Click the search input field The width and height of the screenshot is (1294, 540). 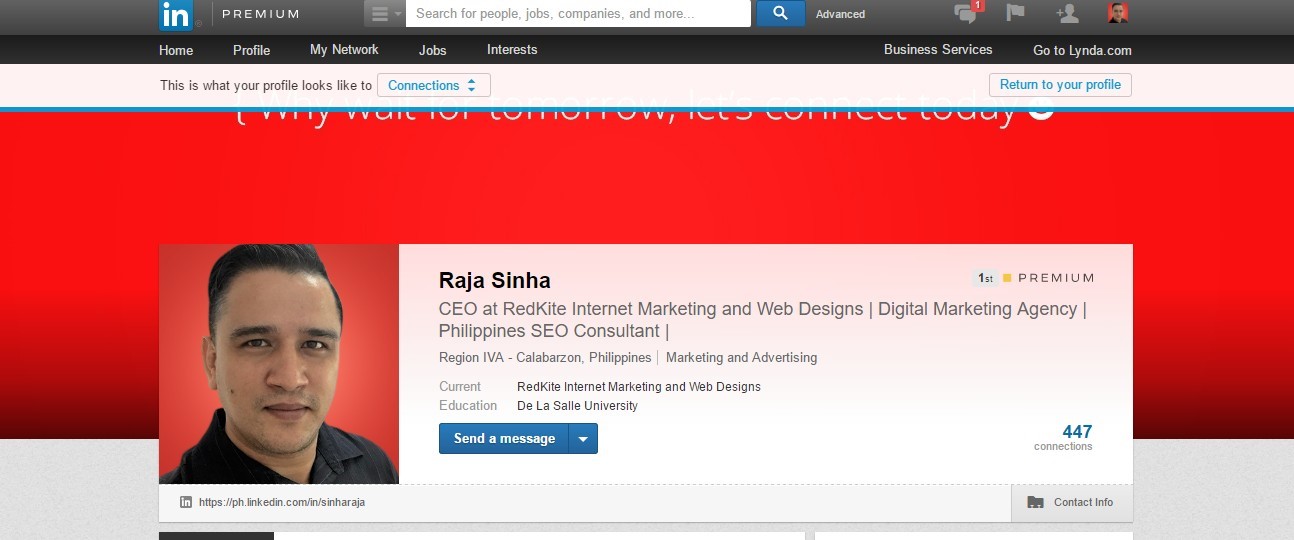578,14
